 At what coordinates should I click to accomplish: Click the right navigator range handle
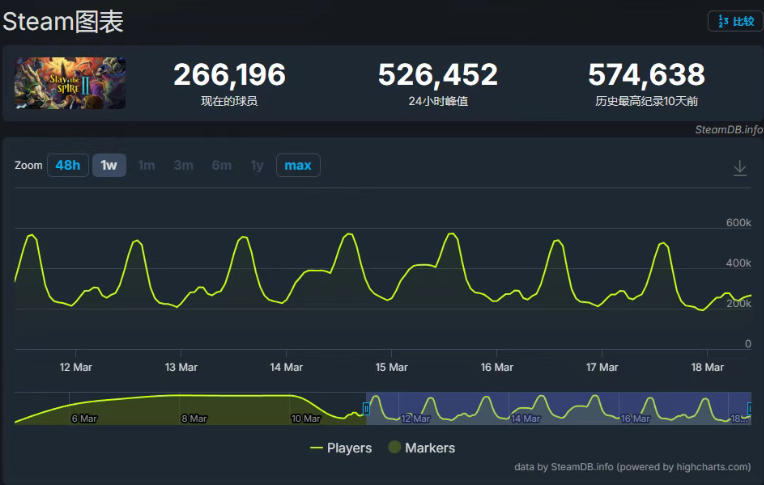point(750,409)
